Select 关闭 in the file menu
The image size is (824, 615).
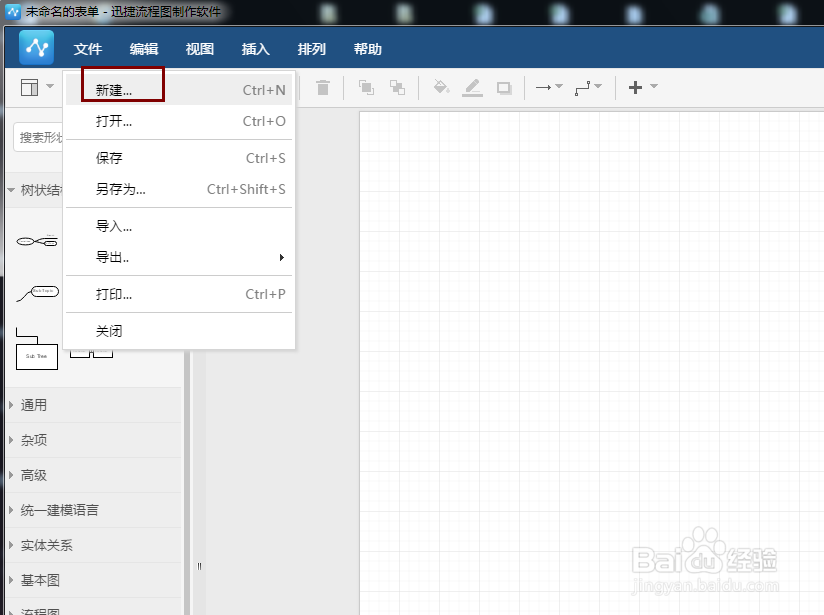pyautogui.click(x=179, y=331)
